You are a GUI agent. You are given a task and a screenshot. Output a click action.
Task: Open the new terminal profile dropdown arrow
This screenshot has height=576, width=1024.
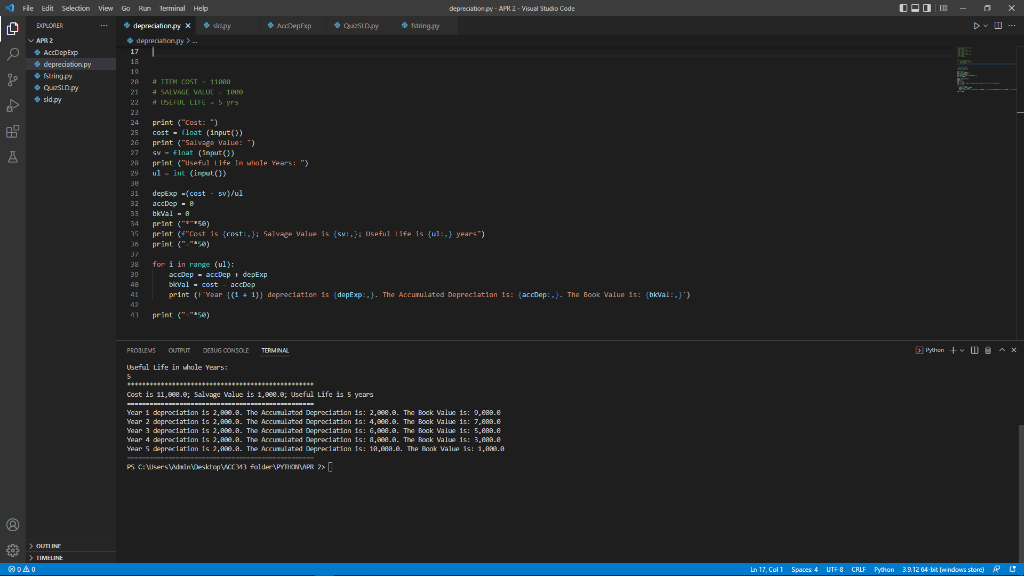coord(964,350)
